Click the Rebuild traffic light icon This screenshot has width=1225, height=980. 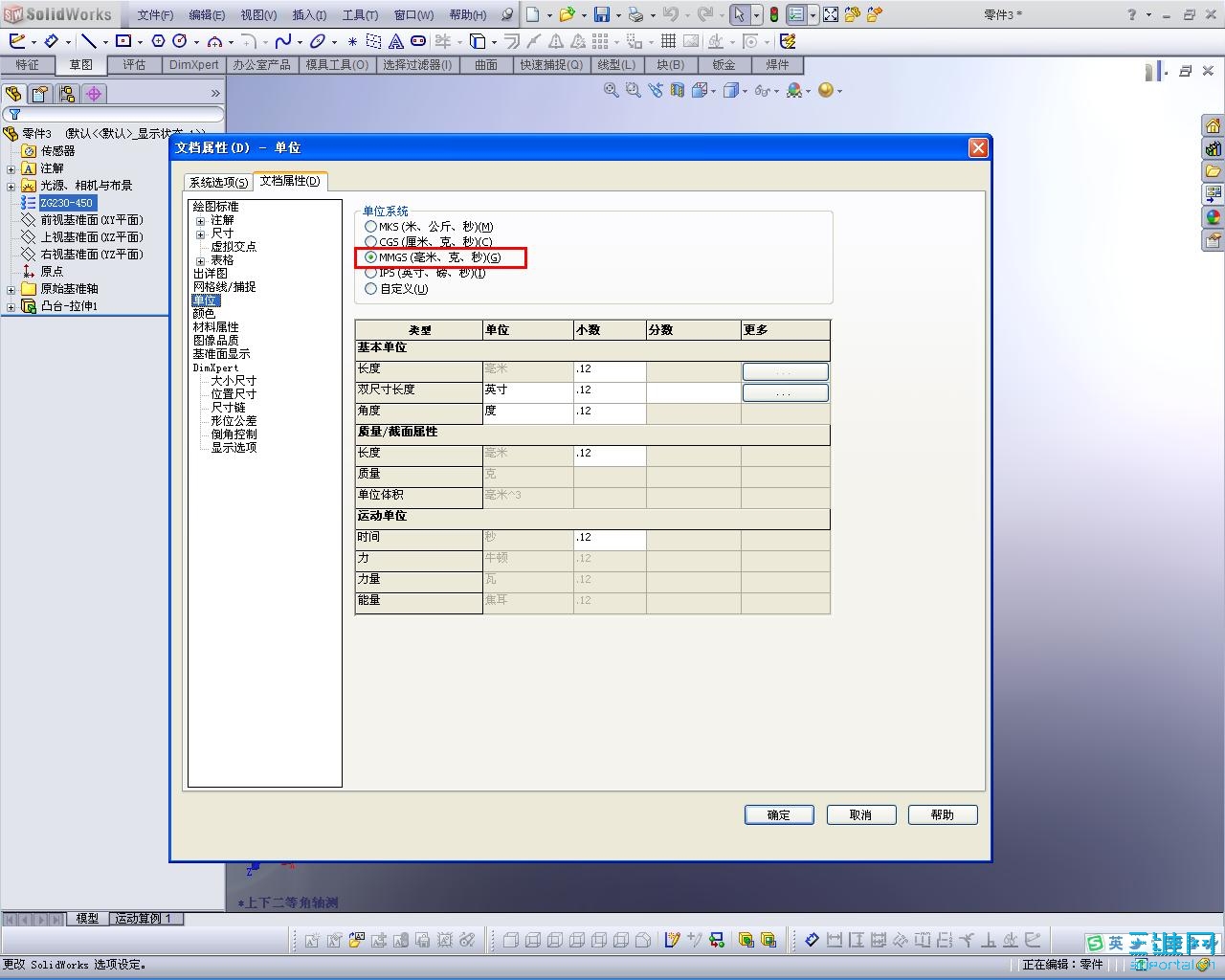773,14
